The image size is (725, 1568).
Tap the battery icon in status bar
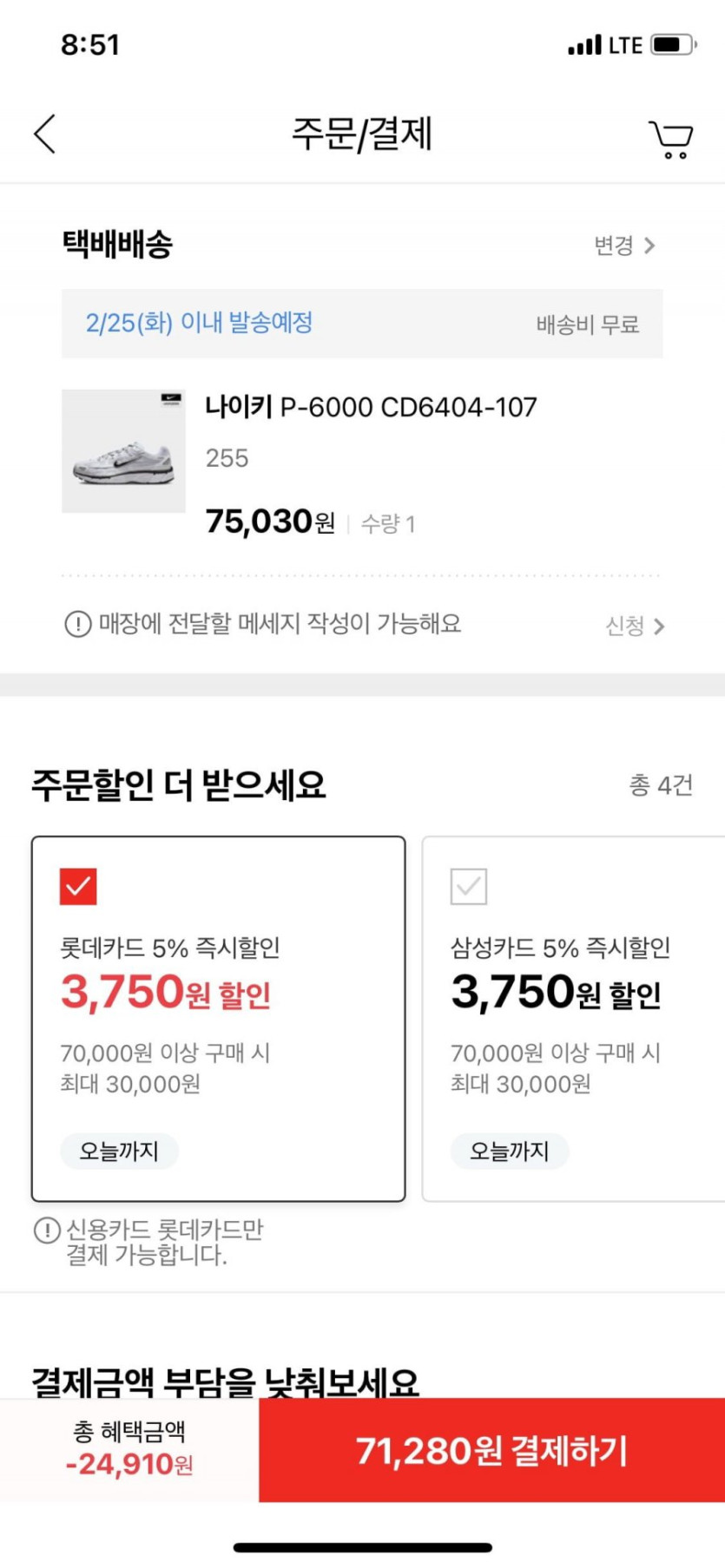point(674,45)
